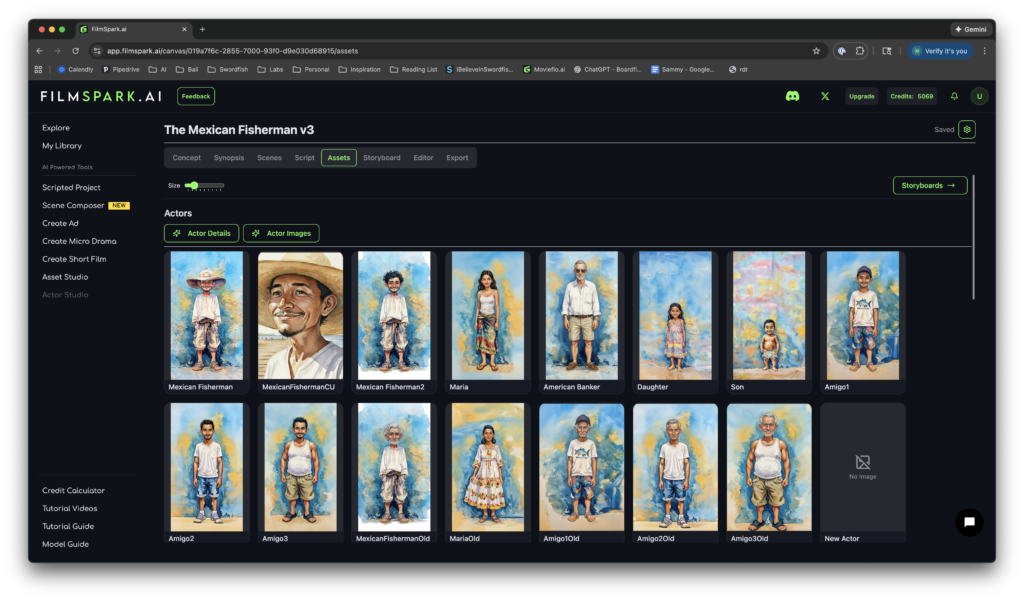
Task: Click the Upgrade button
Action: pos(861,95)
